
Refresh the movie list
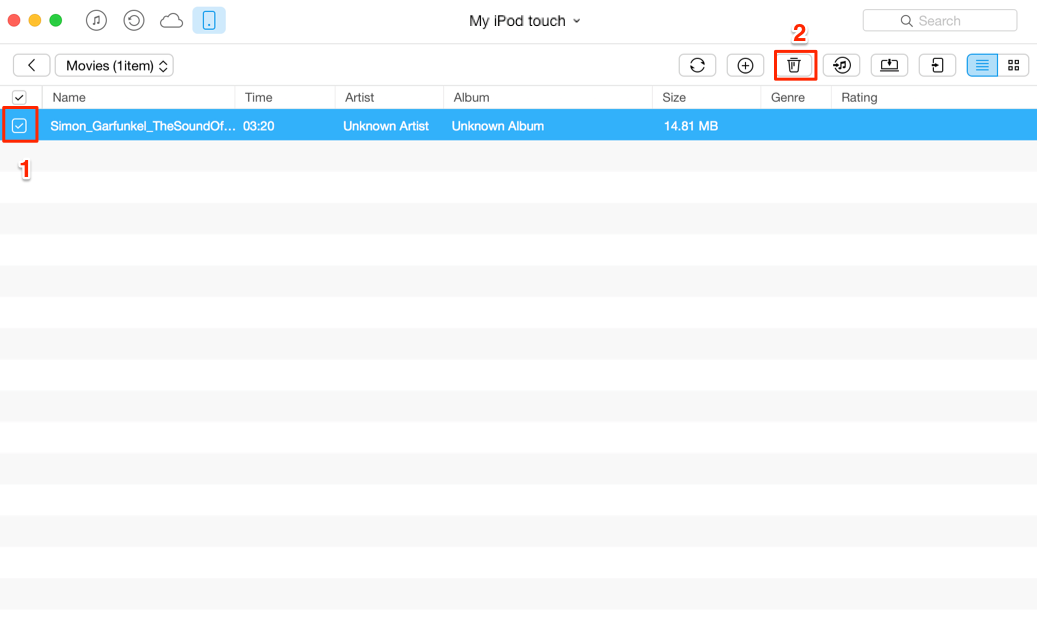click(x=697, y=65)
